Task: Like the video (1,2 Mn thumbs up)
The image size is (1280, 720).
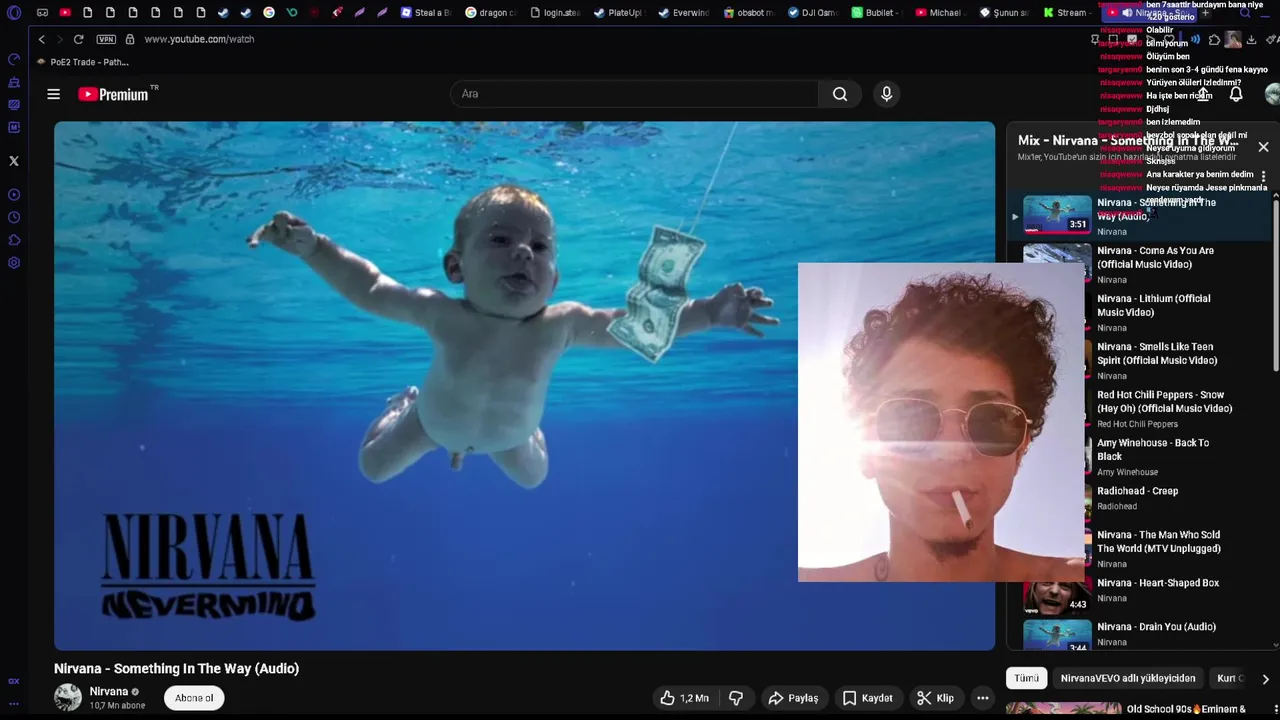Action: (684, 698)
